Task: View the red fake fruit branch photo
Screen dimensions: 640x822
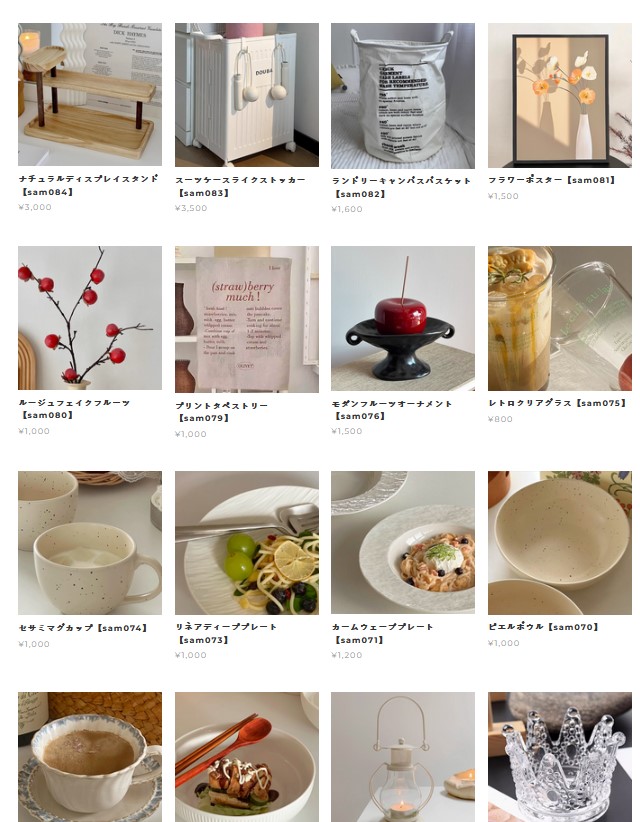Action: point(90,318)
